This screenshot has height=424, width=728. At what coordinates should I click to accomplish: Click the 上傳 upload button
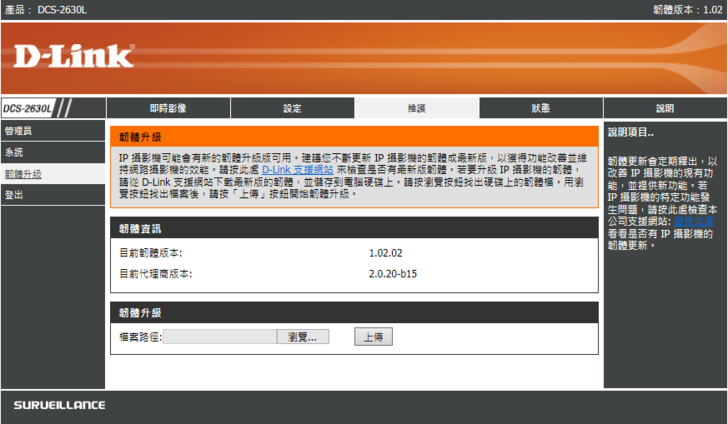[373, 337]
